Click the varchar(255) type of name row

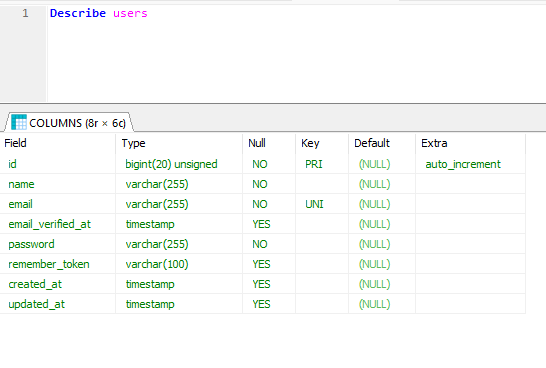(179, 184)
